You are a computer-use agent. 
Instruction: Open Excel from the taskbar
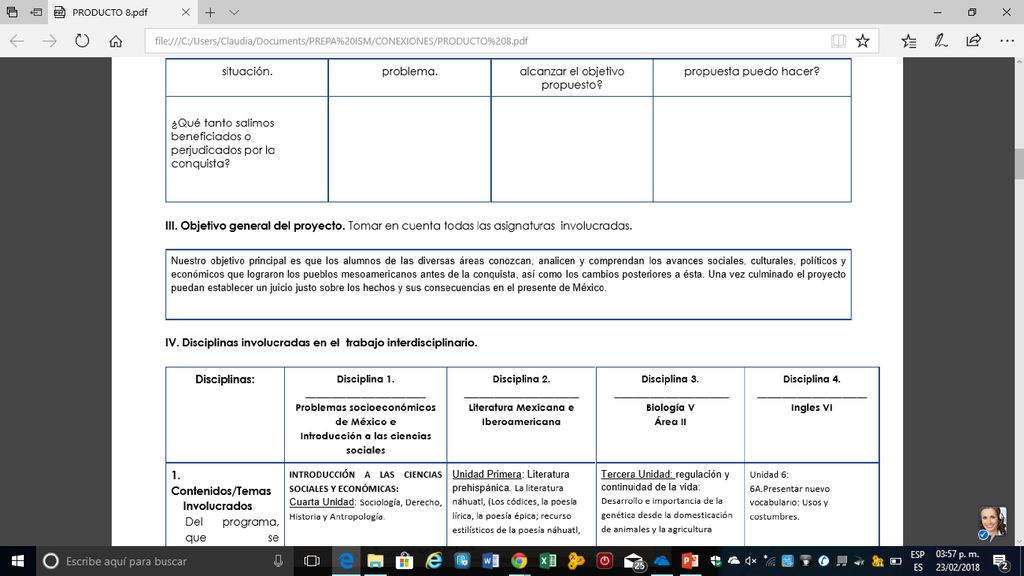[x=548, y=561]
